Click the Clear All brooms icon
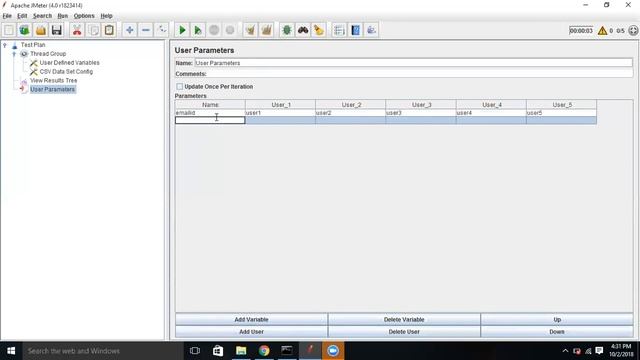 [267, 30]
